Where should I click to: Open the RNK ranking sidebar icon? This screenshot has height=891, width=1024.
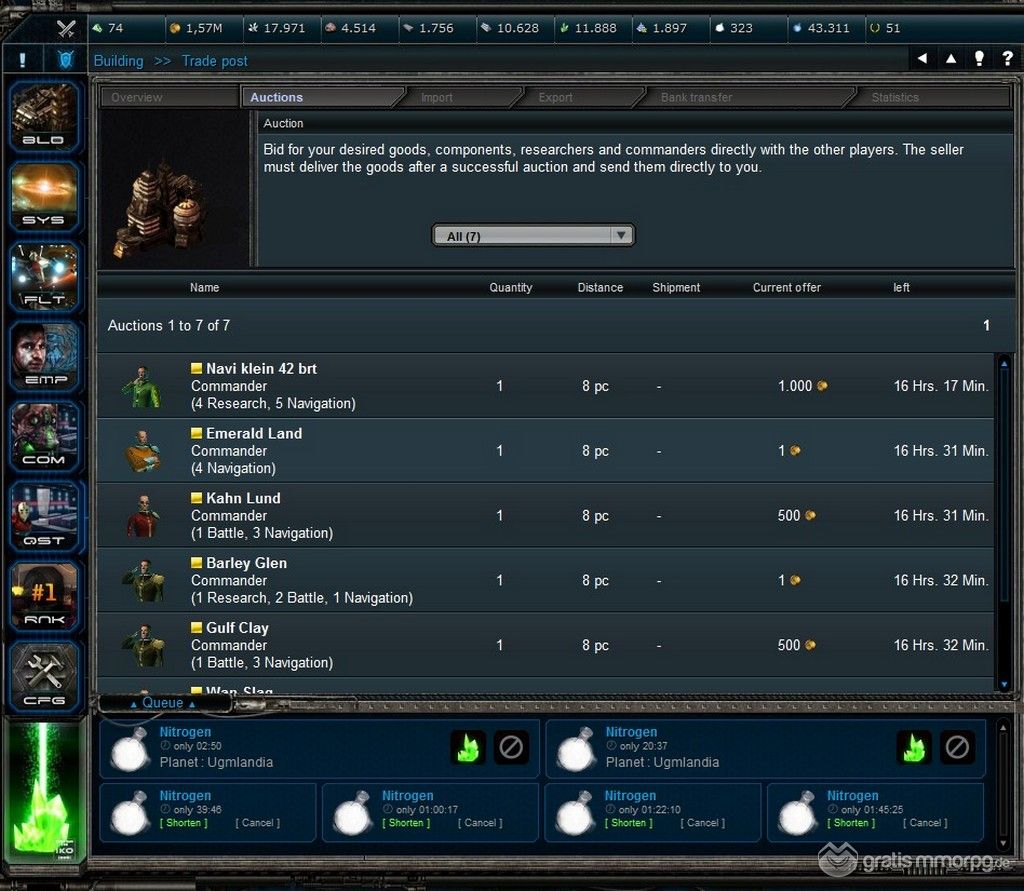coord(44,596)
